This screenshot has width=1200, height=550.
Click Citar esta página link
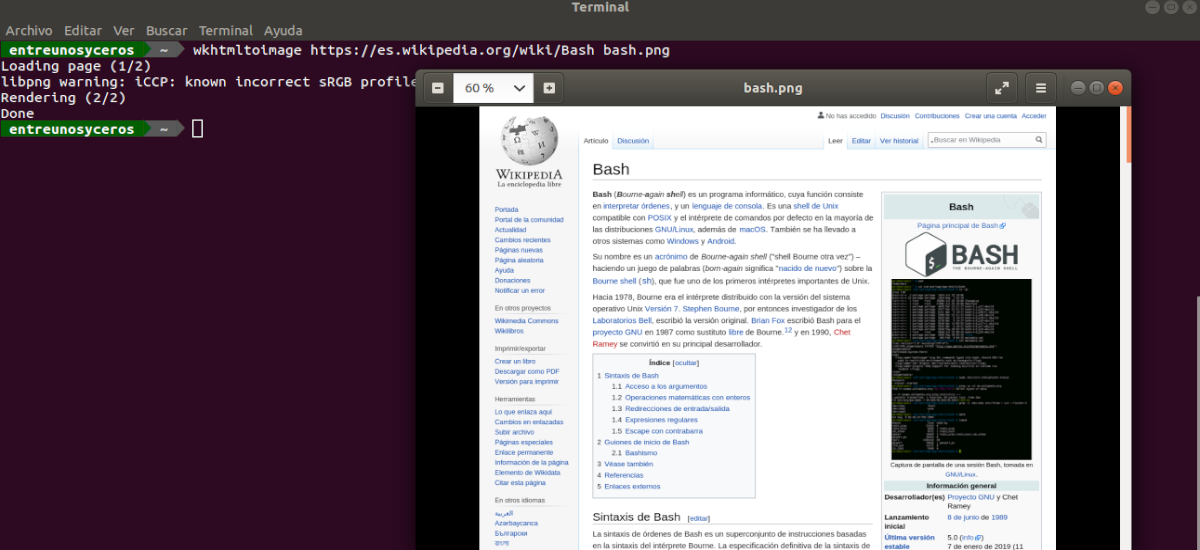[x=522, y=482]
